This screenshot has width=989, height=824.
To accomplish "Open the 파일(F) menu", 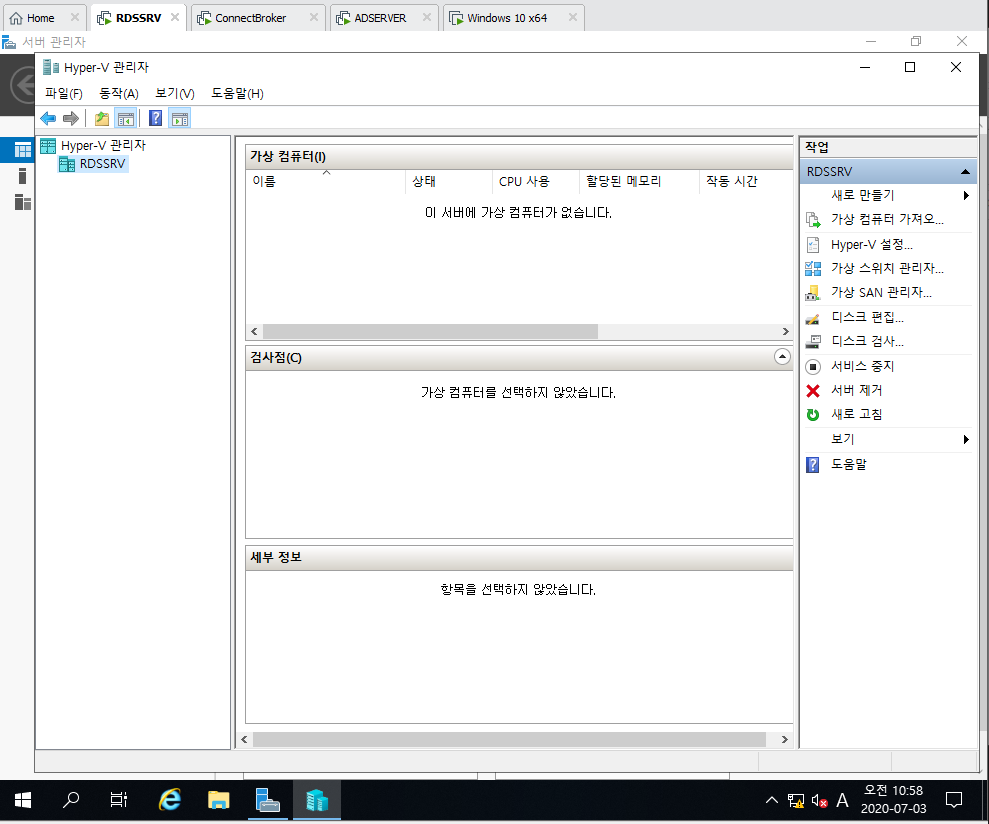I will point(64,93).
